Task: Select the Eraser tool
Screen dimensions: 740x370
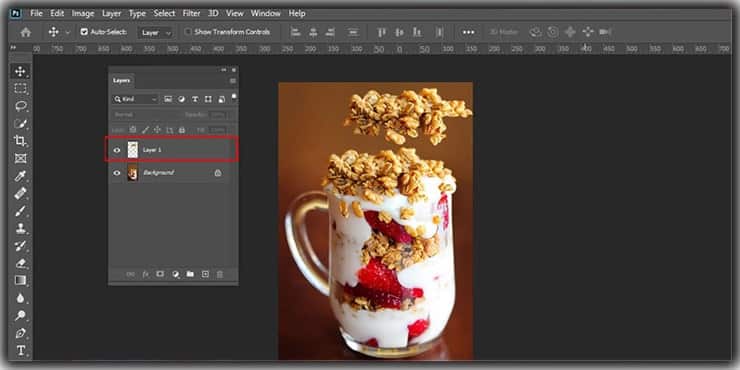Action: point(20,263)
